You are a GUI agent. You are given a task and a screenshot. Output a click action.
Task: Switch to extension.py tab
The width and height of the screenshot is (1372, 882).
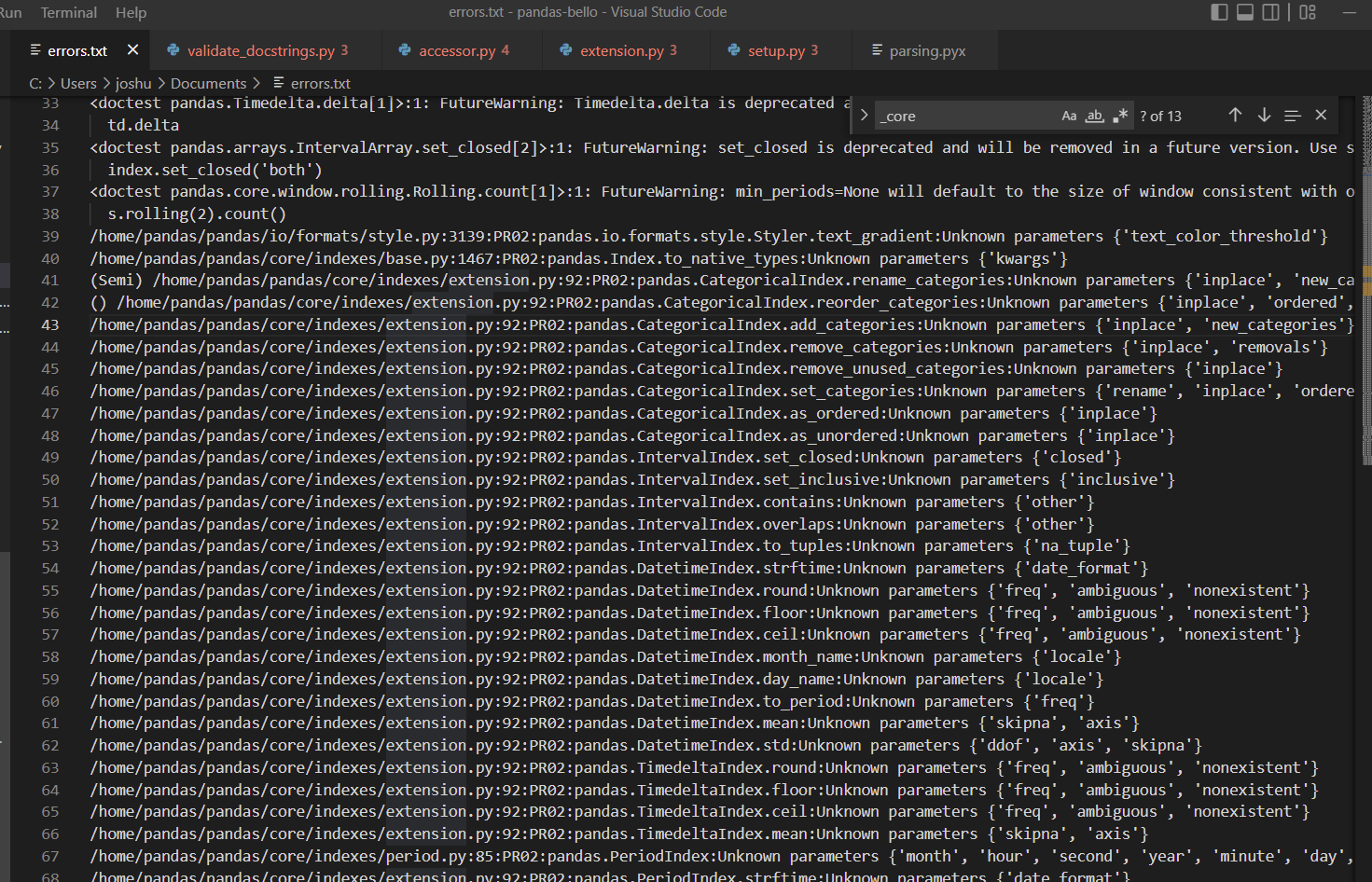[628, 50]
